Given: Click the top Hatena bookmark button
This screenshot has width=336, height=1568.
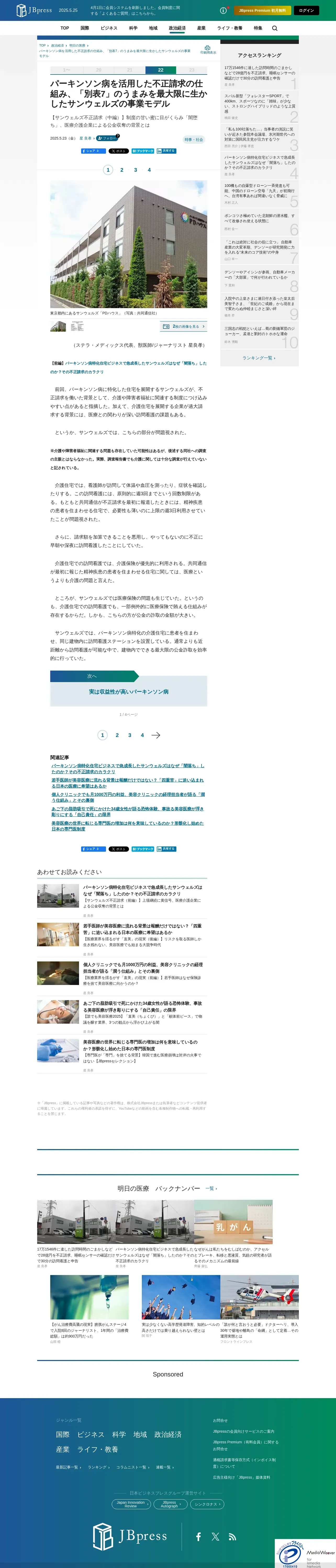Looking at the screenshot, I should click(x=143, y=151).
